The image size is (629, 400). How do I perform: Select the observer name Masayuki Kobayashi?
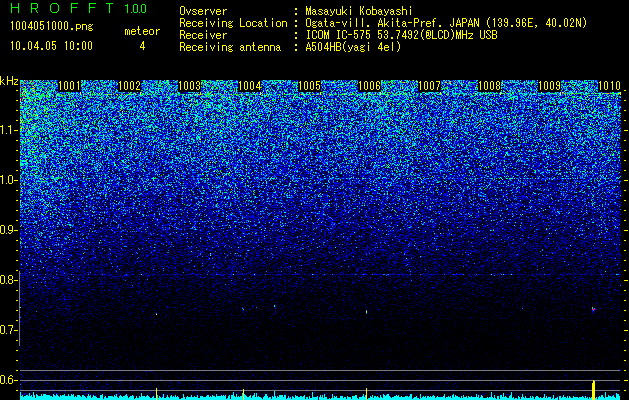[359, 11]
